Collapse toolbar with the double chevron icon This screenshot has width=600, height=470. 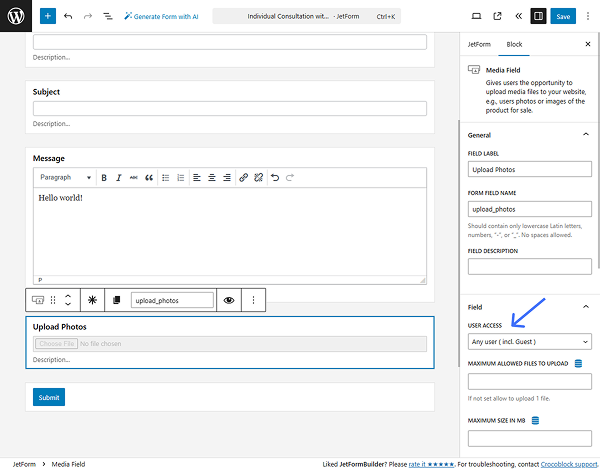pos(518,16)
